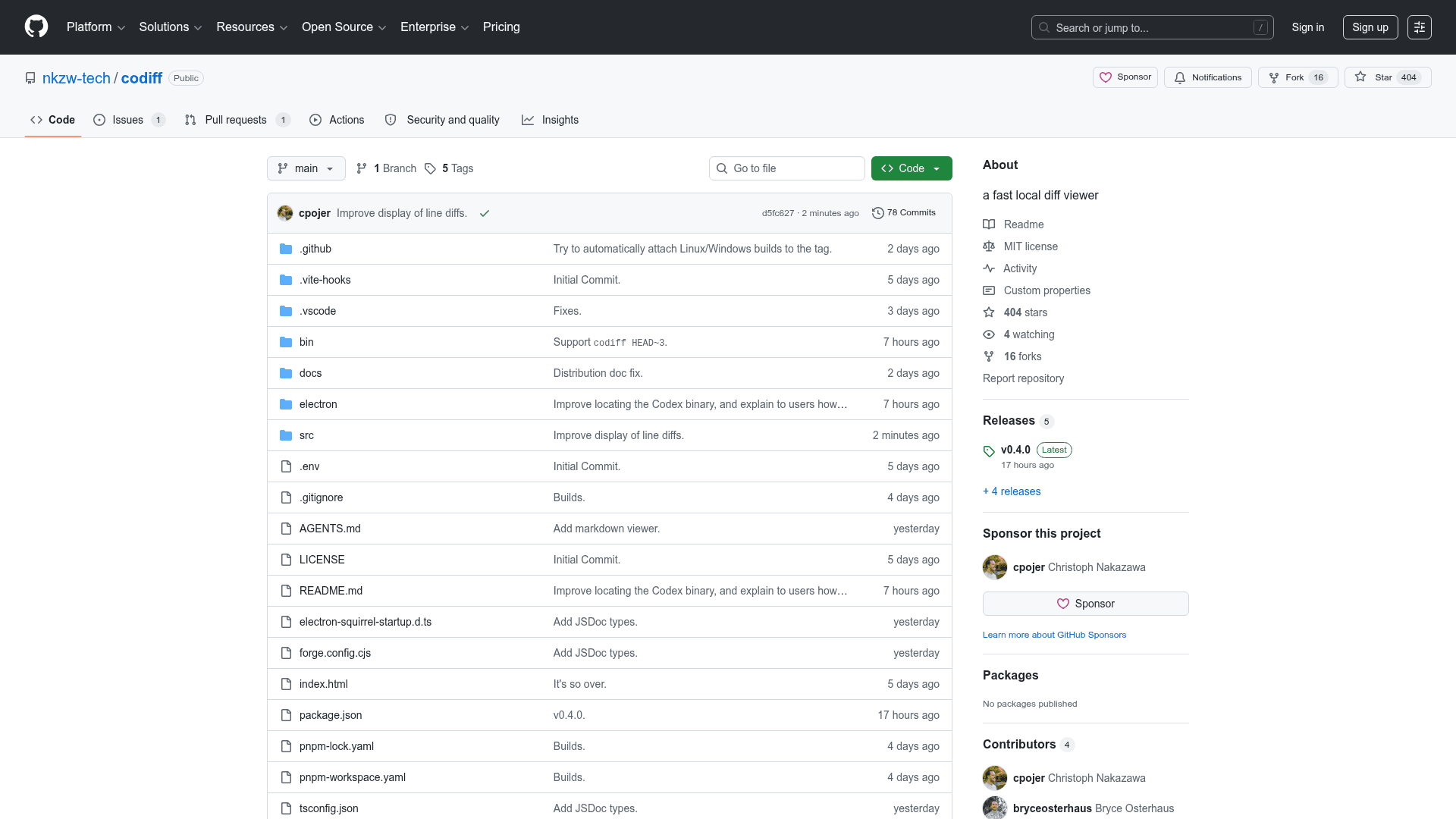Open the Security and quality tab
This screenshot has height=819, width=1456.
click(442, 120)
